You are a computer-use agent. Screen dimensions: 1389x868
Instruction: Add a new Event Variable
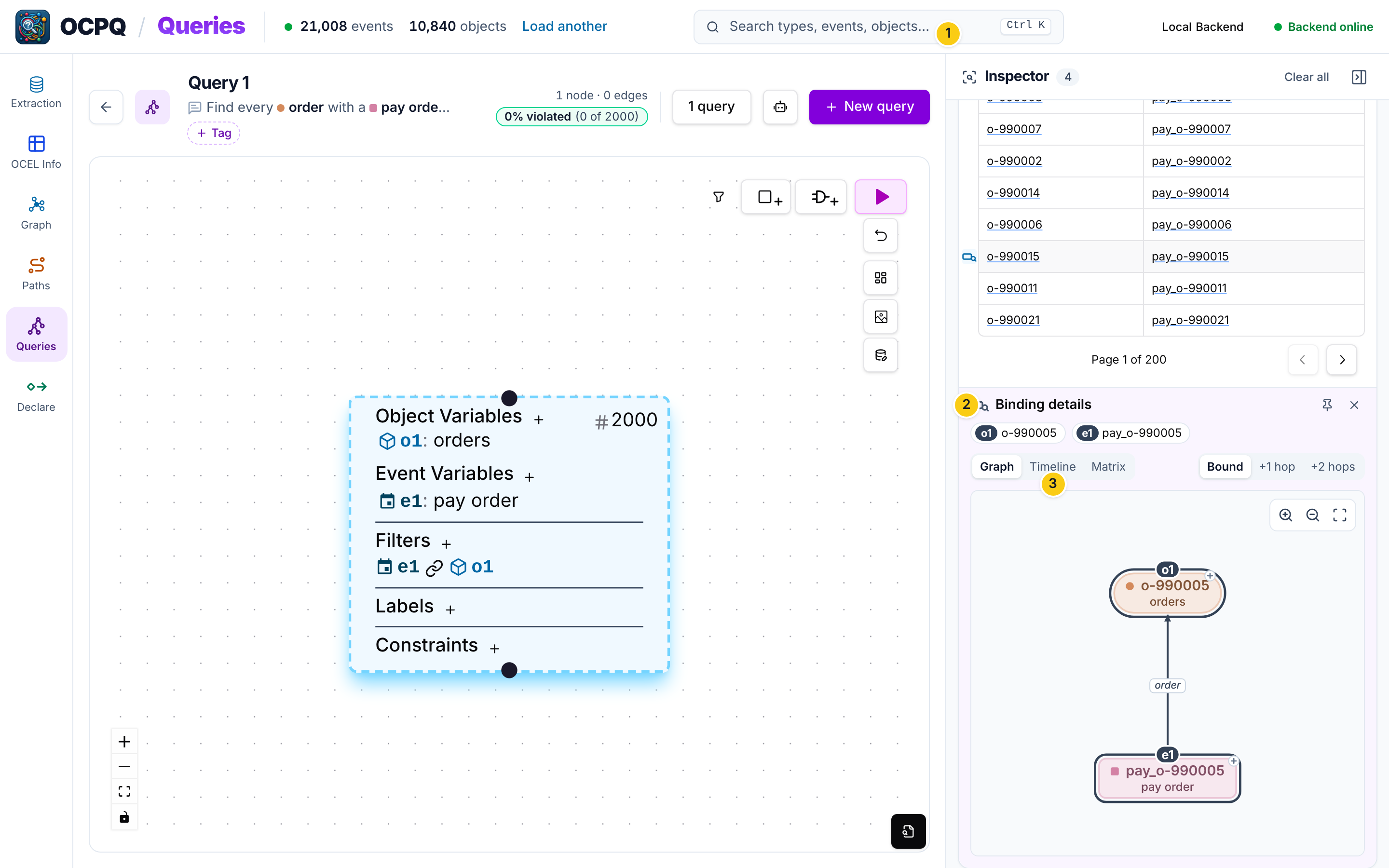click(529, 477)
